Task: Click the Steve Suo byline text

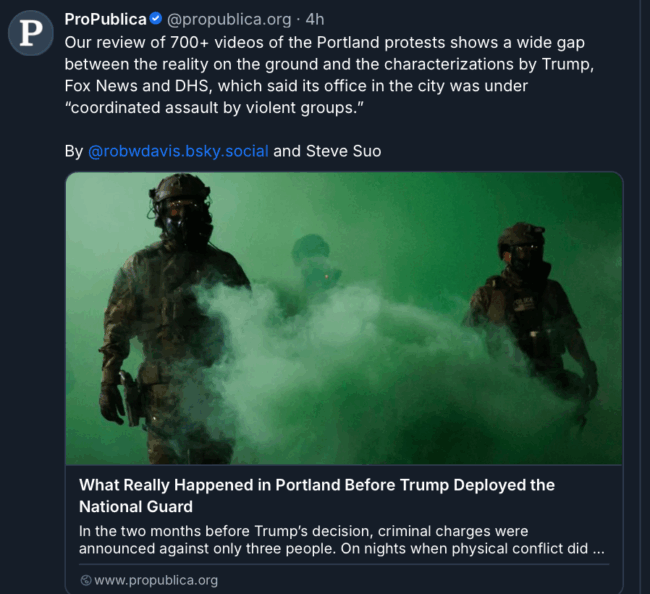Action: 343,151
